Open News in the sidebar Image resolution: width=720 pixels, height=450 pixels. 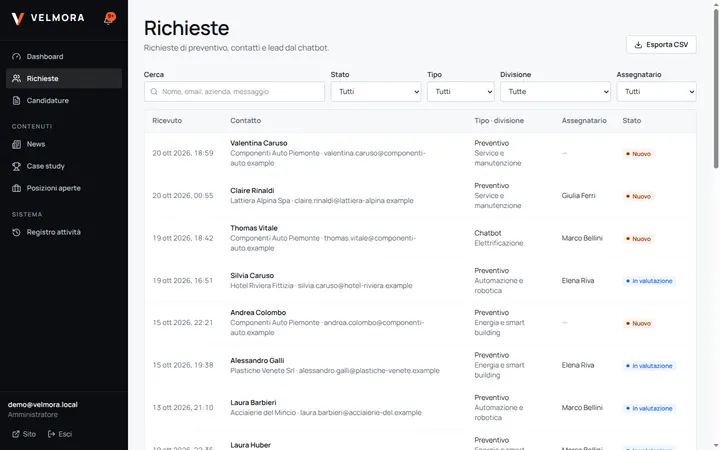[64, 144]
